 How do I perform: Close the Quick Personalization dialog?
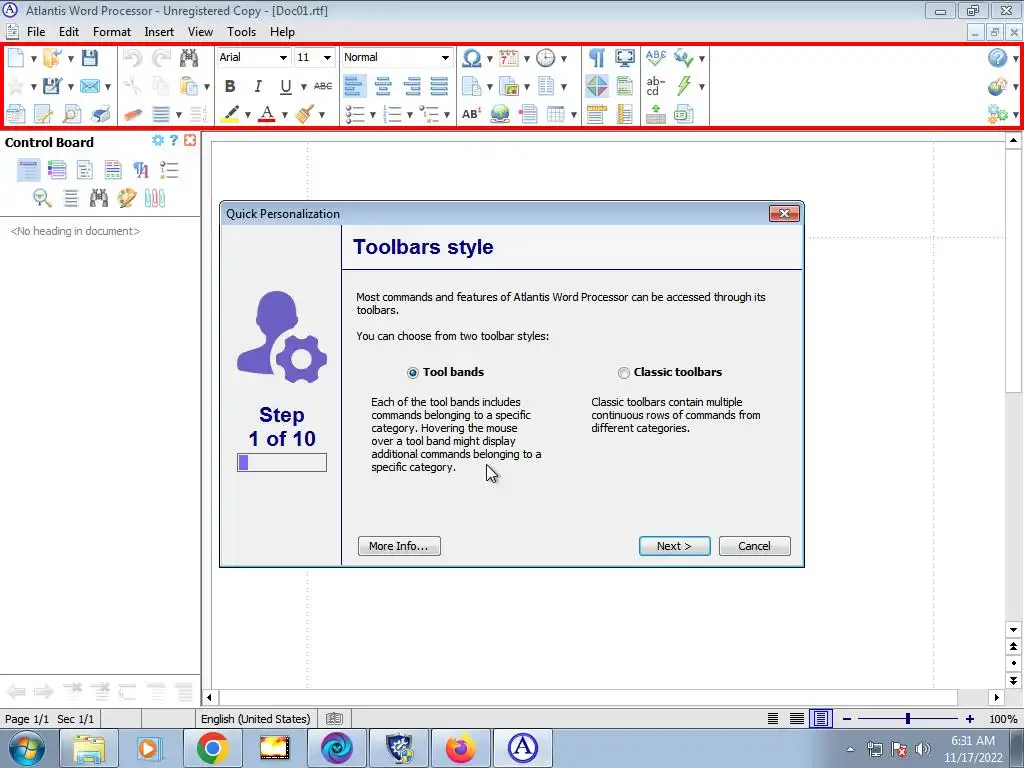click(x=784, y=214)
